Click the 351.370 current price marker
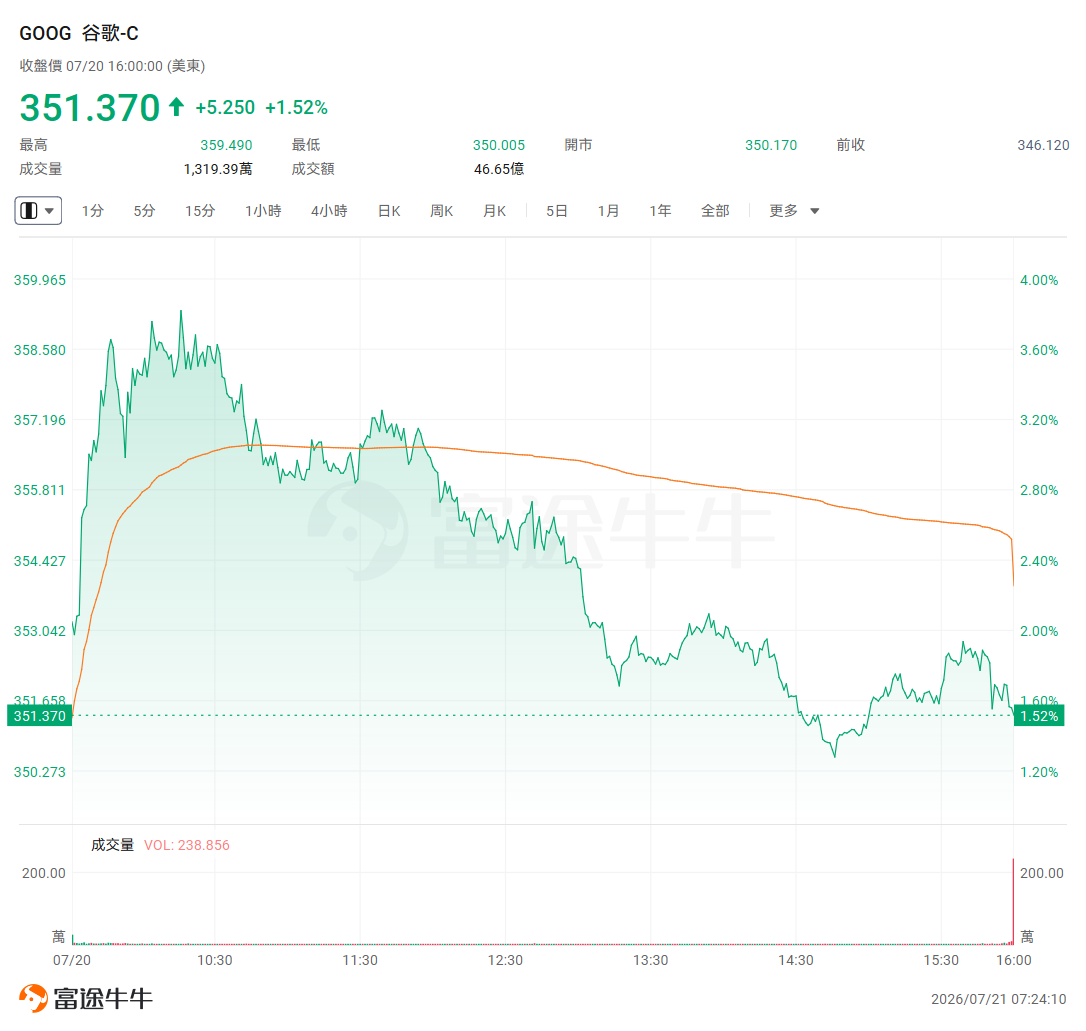This screenshot has width=1086, height=1031. pos(39,715)
